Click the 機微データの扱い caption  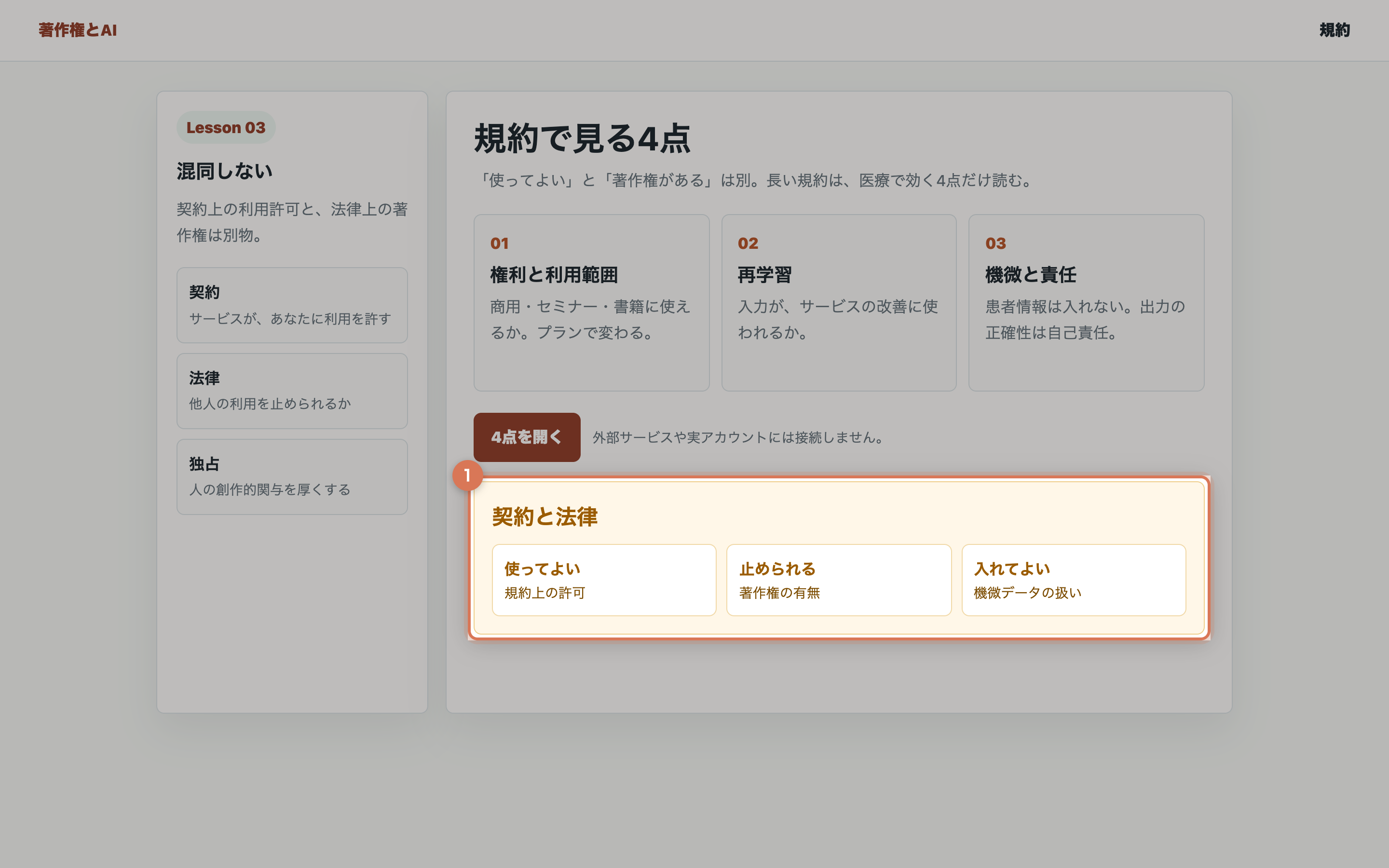(1027, 593)
